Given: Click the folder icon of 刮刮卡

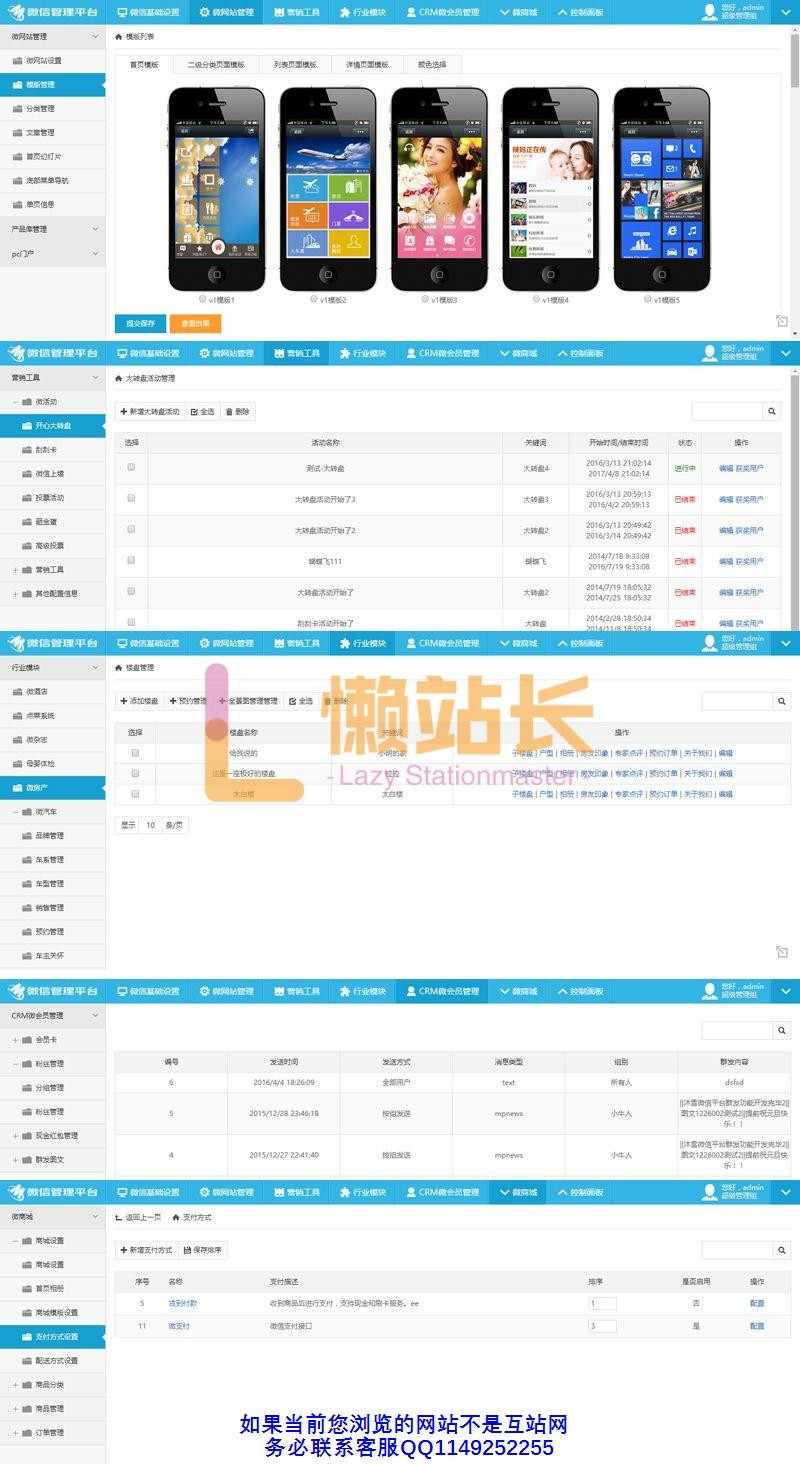Looking at the screenshot, I should click(27, 450).
